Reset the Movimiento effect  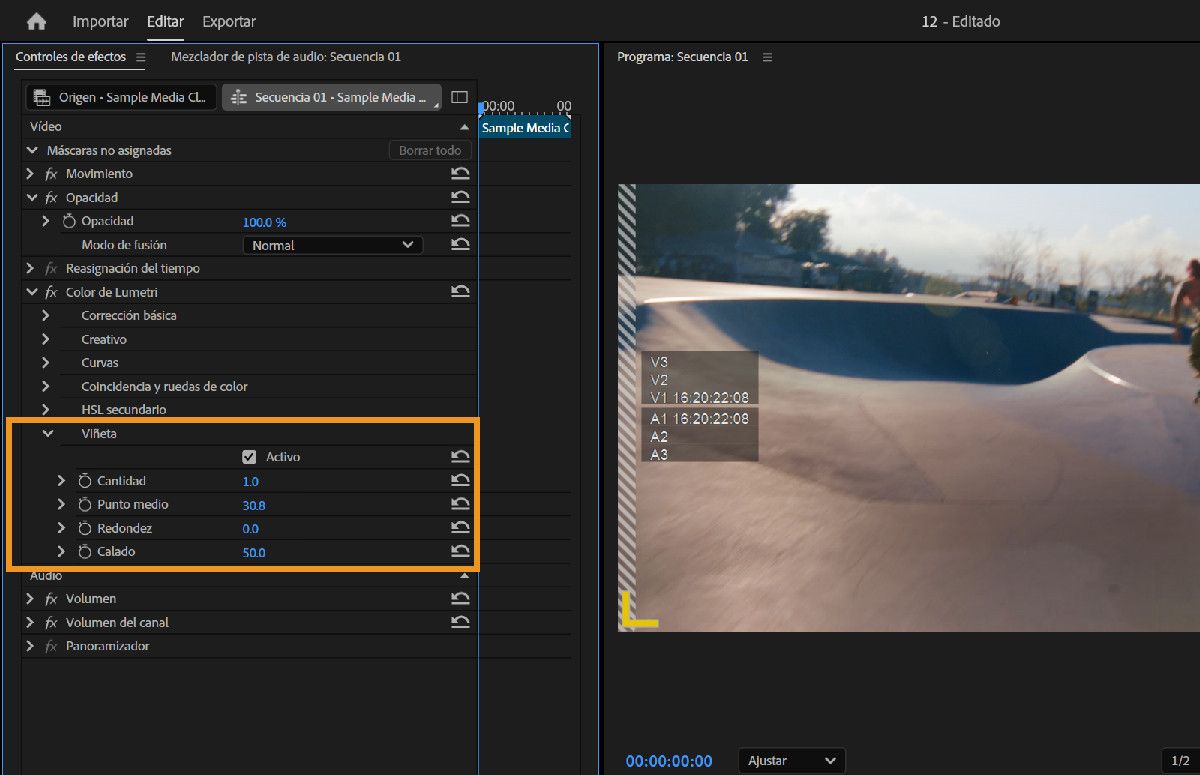tap(460, 174)
